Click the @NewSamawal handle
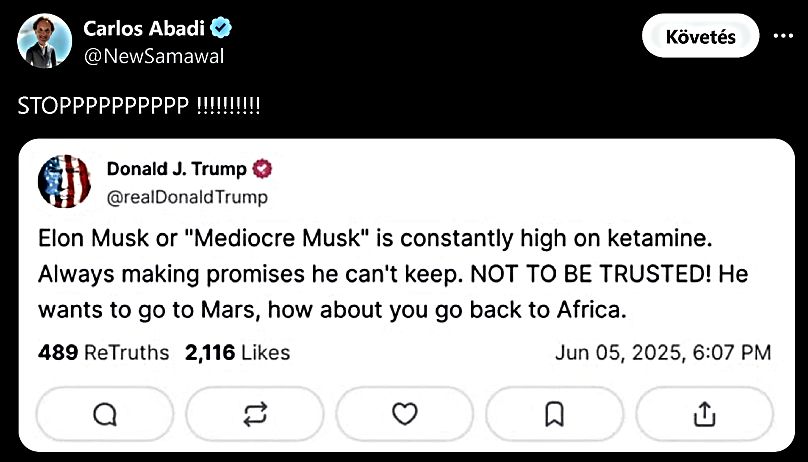Screen dimensions: 808x462 tap(153, 56)
